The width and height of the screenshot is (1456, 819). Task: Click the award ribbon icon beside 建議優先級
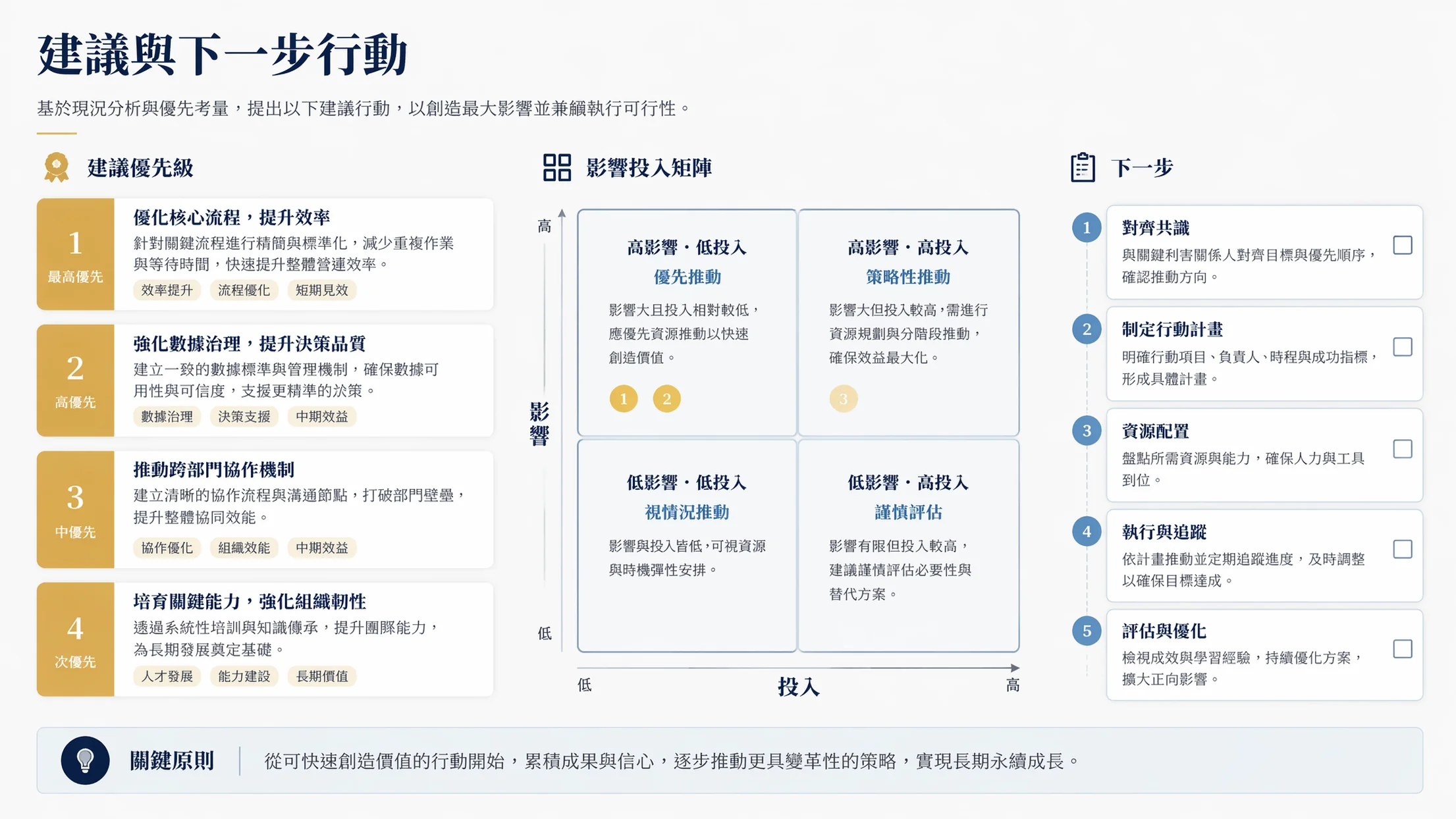(57, 167)
